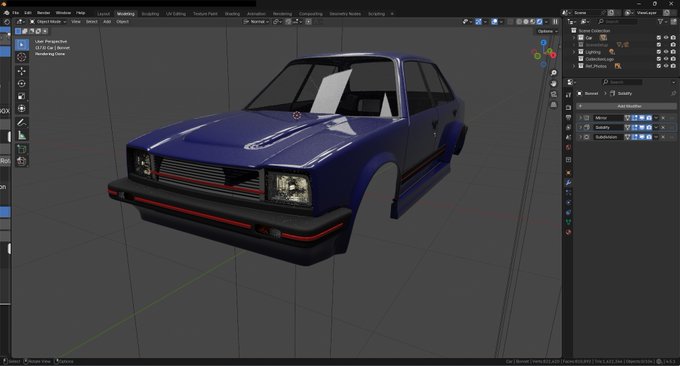Hide the Car collection in viewport
Screen dimensions: 680x366
(x=666, y=38)
